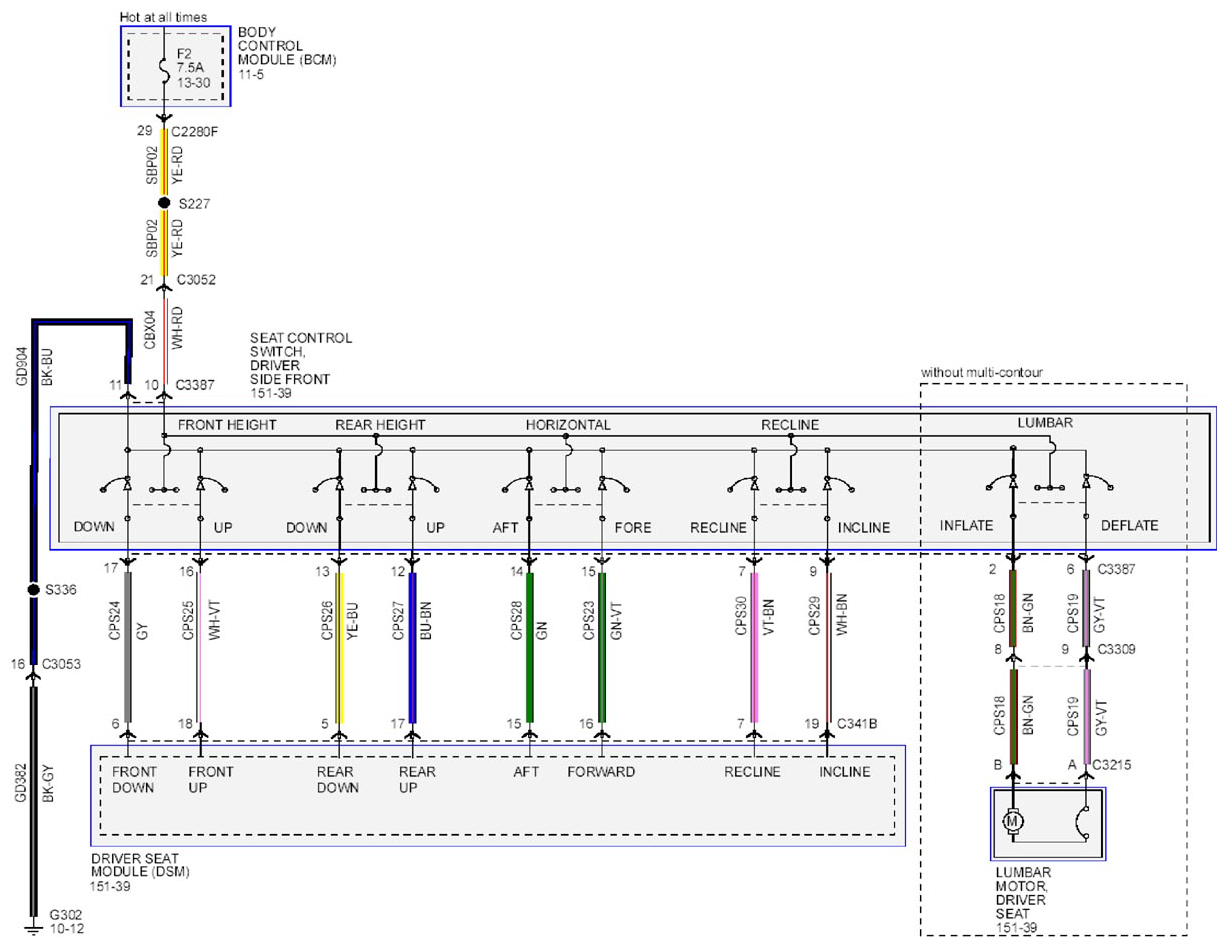Click the lumbar motor M symbol
1226x946 pixels.
[1013, 822]
